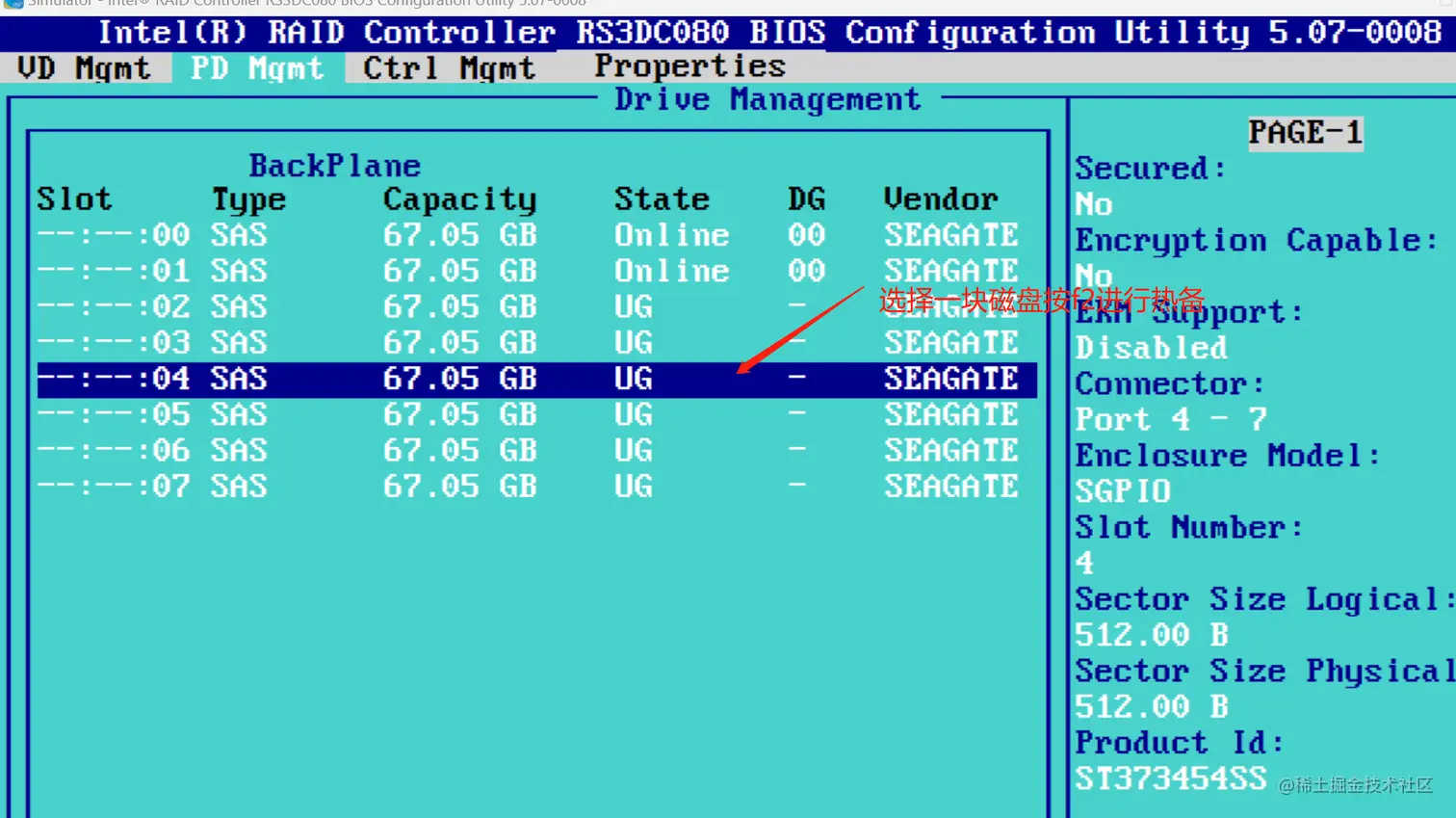Screen dimensions: 1456x818
Task: Click SEAGATE vendor in slot 07 row
Action: pos(951,487)
